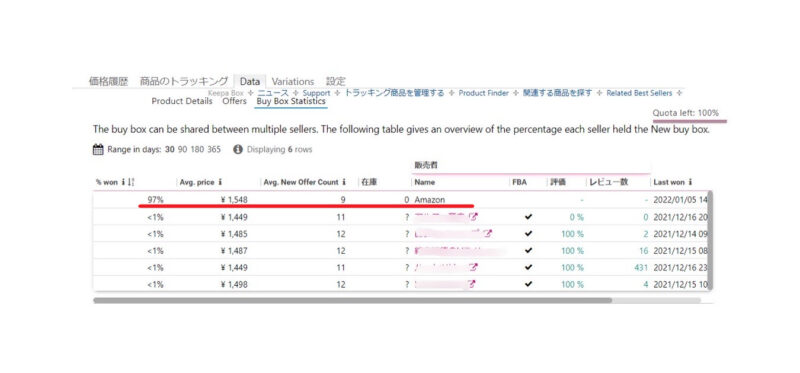
Task: Open external link icon for seller with 431 reviews
Action: pos(472,267)
